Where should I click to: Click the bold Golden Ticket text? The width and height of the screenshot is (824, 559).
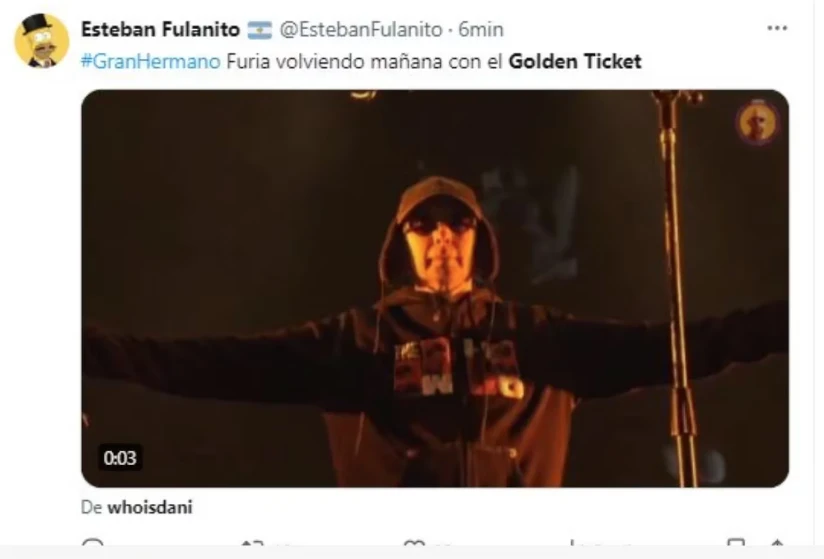coord(575,61)
